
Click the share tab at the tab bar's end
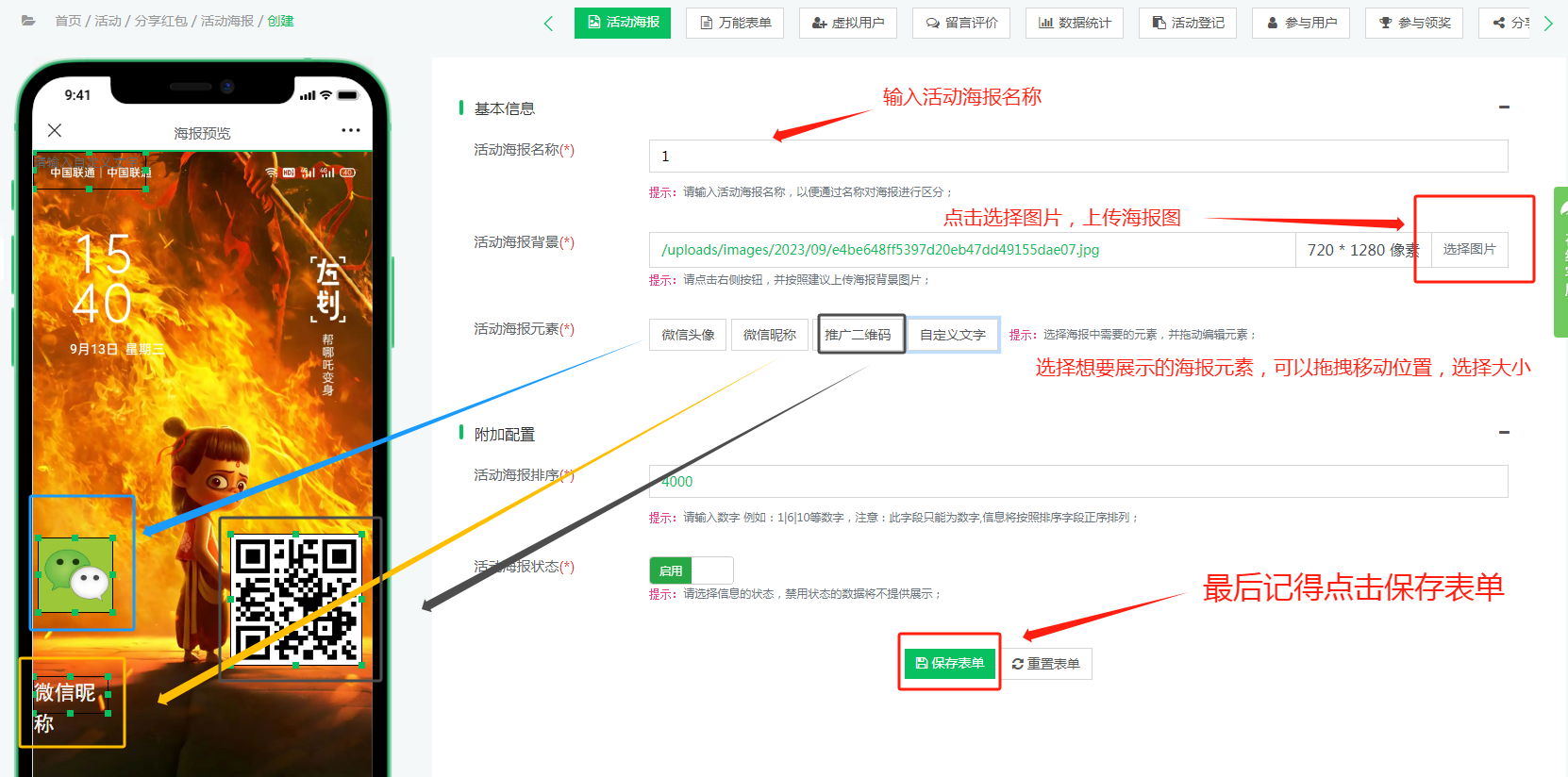[1506, 23]
